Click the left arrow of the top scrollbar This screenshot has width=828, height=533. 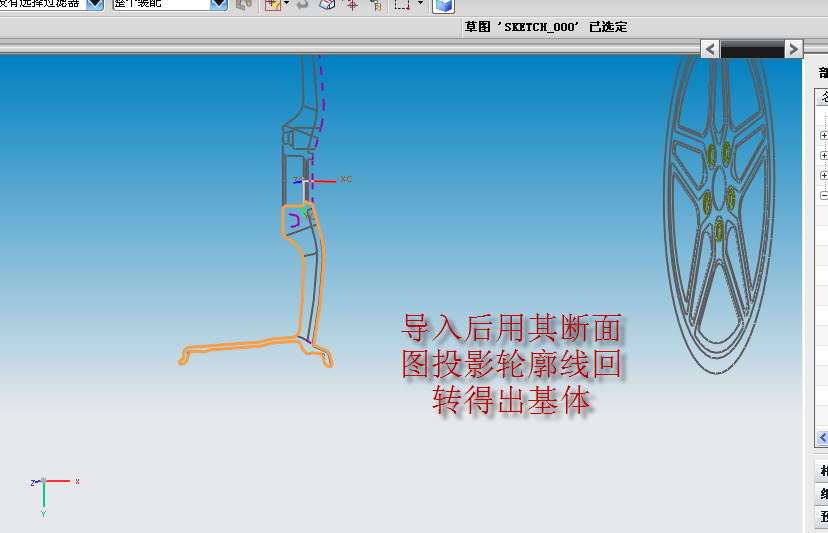[710, 49]
